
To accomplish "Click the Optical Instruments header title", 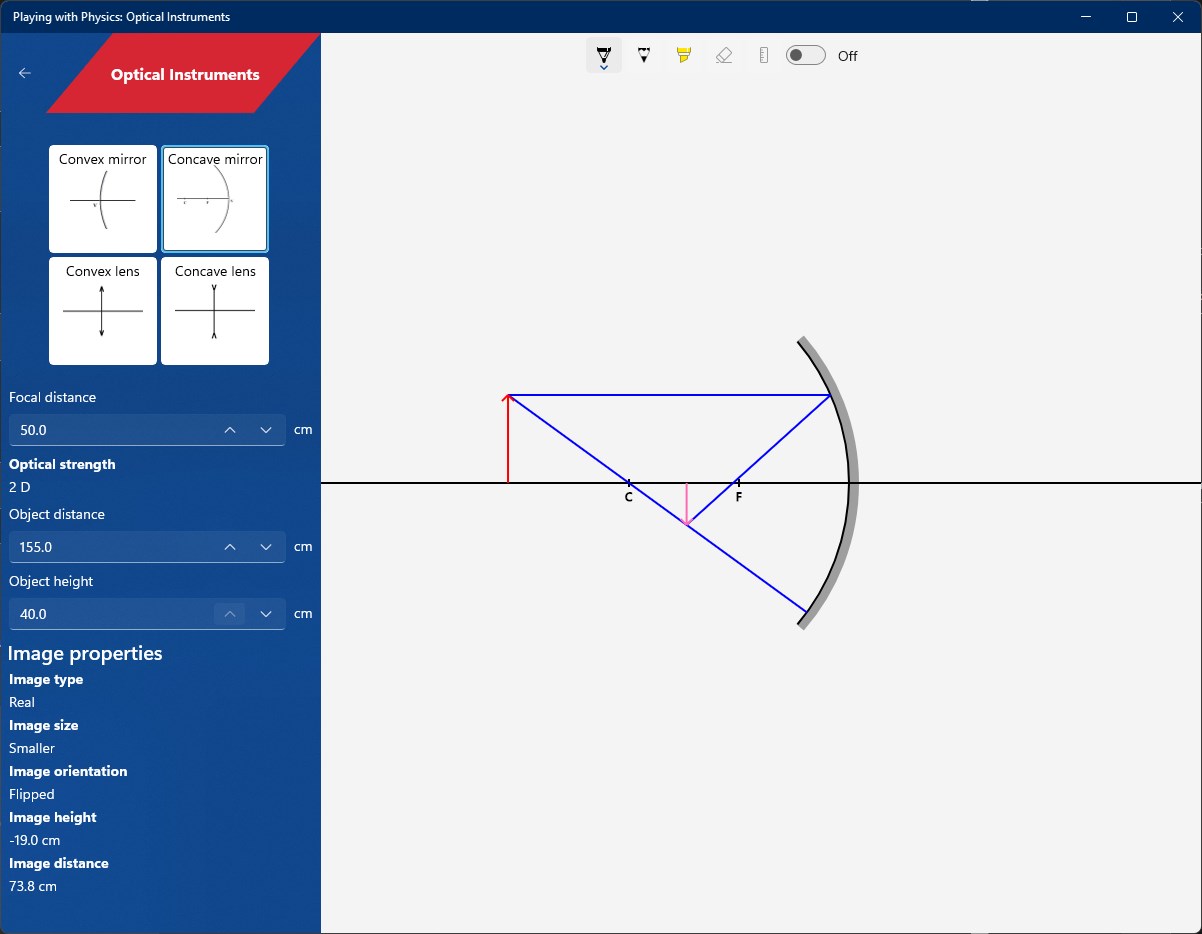I will 185,75.
